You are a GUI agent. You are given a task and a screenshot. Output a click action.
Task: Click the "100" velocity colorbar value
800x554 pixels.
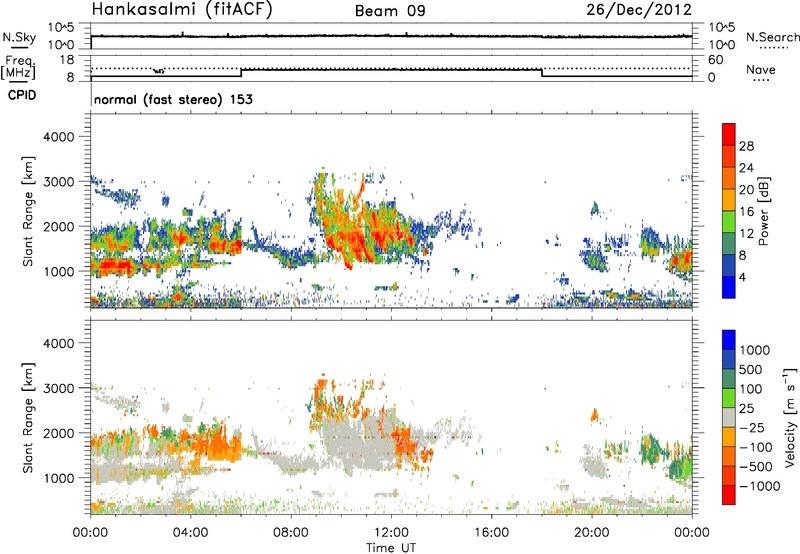(x=751, y=389)
